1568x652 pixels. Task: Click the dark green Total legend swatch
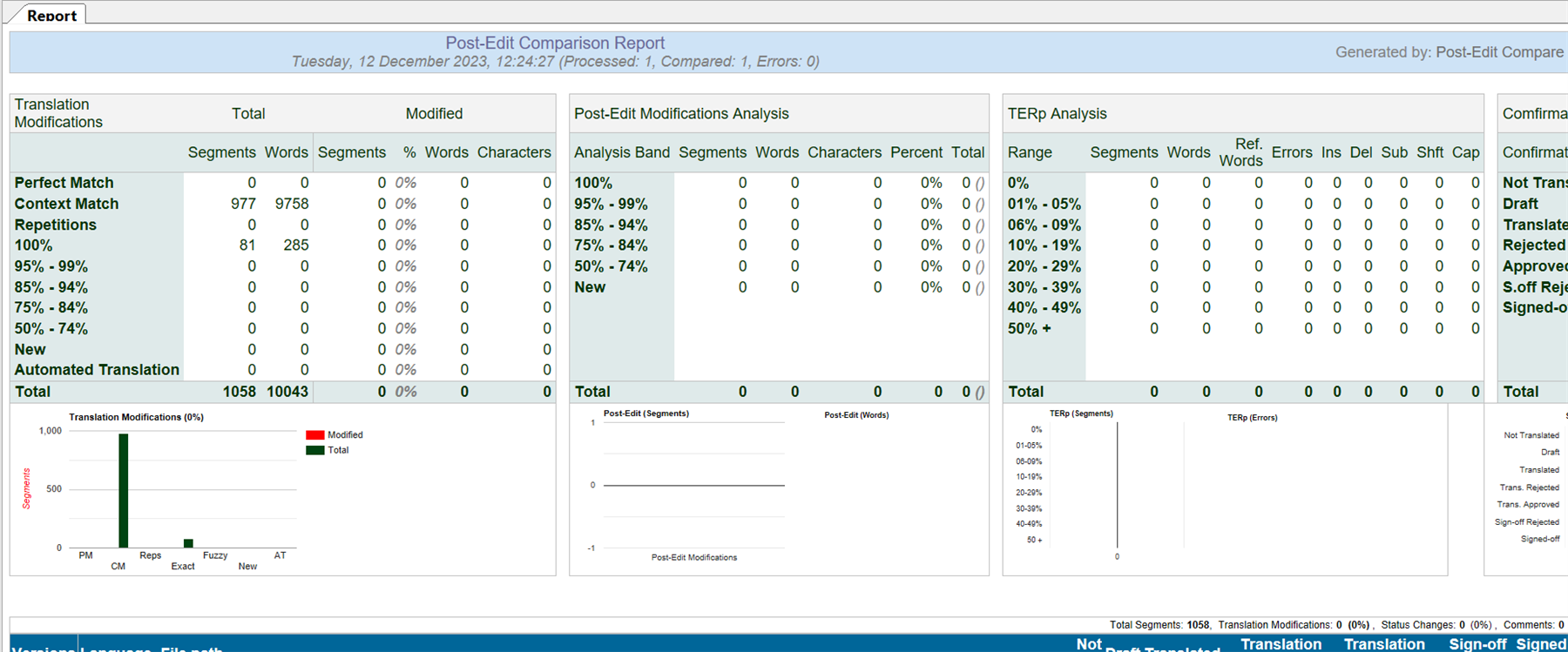(315, 450)
